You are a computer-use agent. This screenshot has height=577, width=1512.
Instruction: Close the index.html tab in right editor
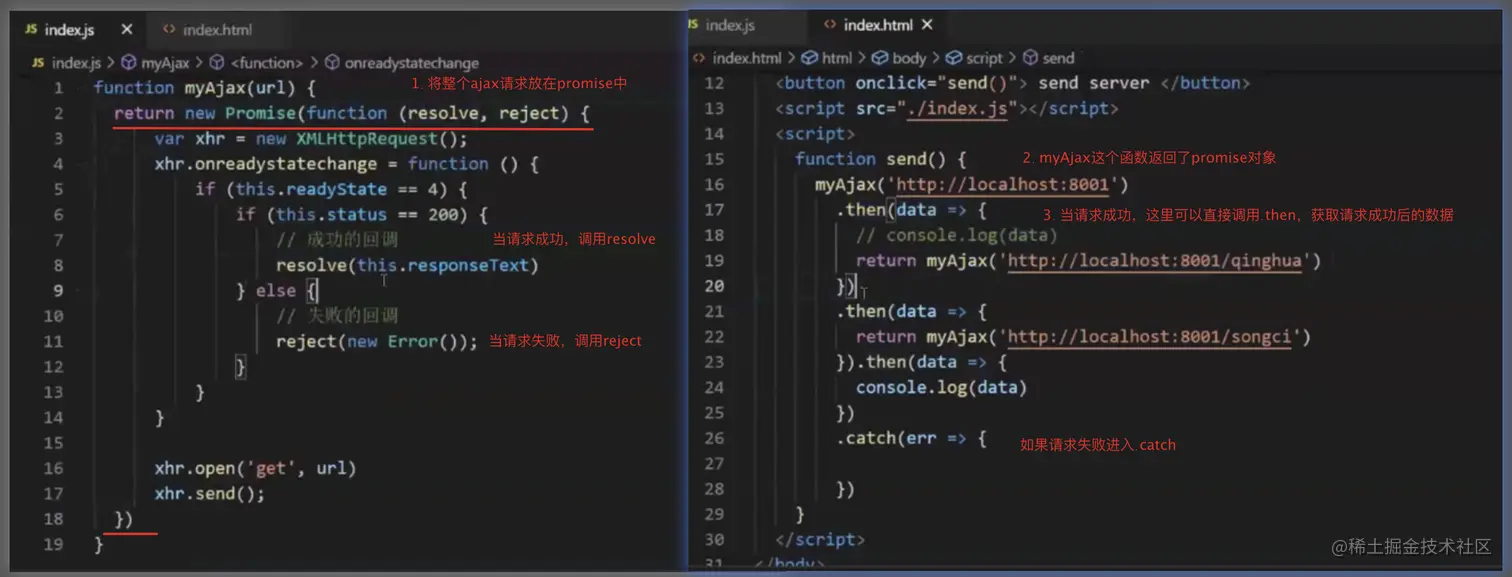[x=927, y=24]
